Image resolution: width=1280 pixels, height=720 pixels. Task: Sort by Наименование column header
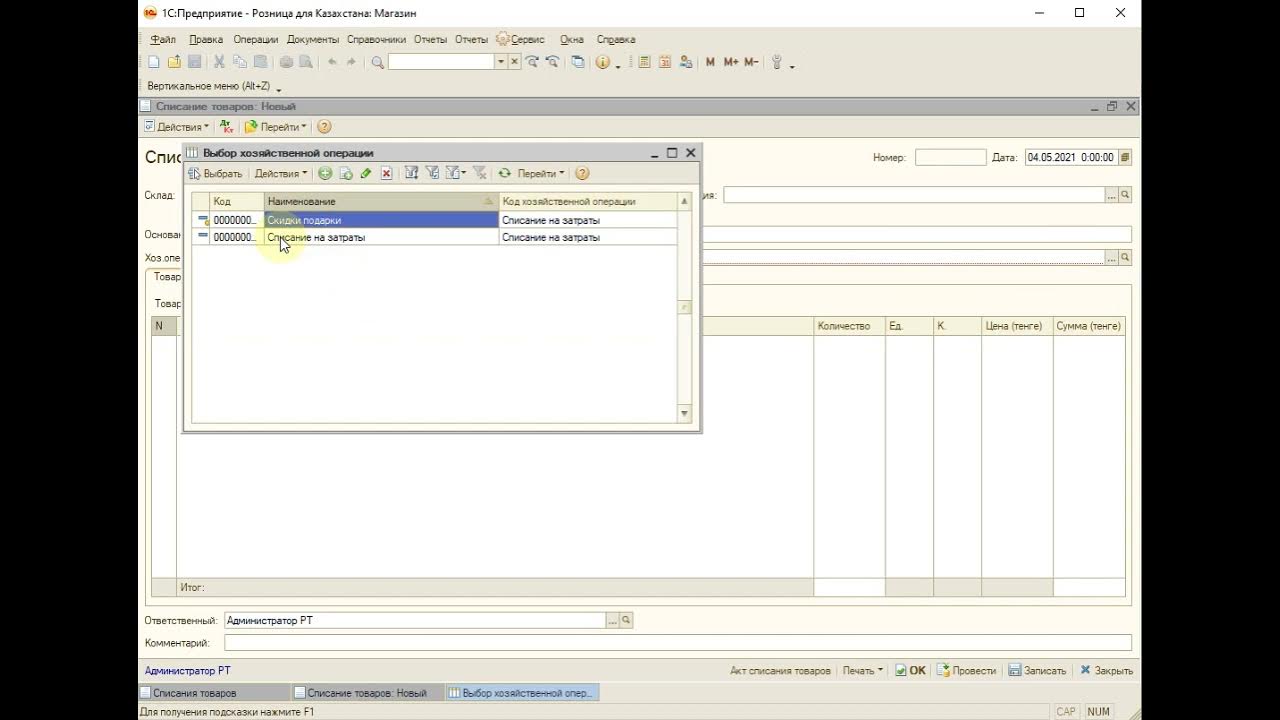pos(381,201)
